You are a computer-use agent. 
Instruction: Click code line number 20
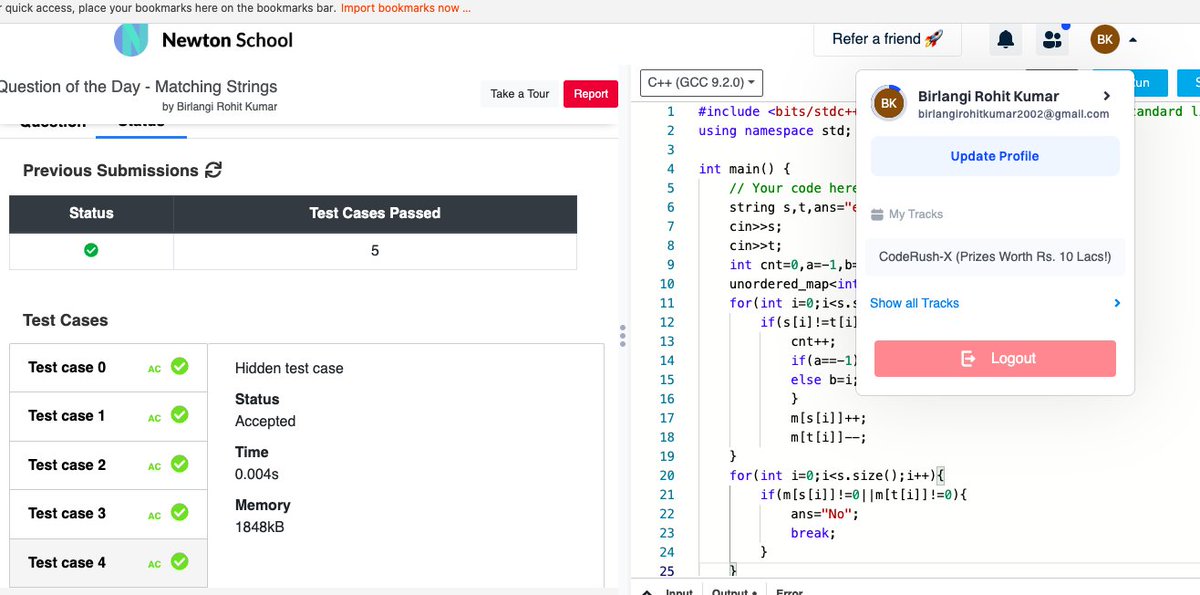click(x=667, y=475)
